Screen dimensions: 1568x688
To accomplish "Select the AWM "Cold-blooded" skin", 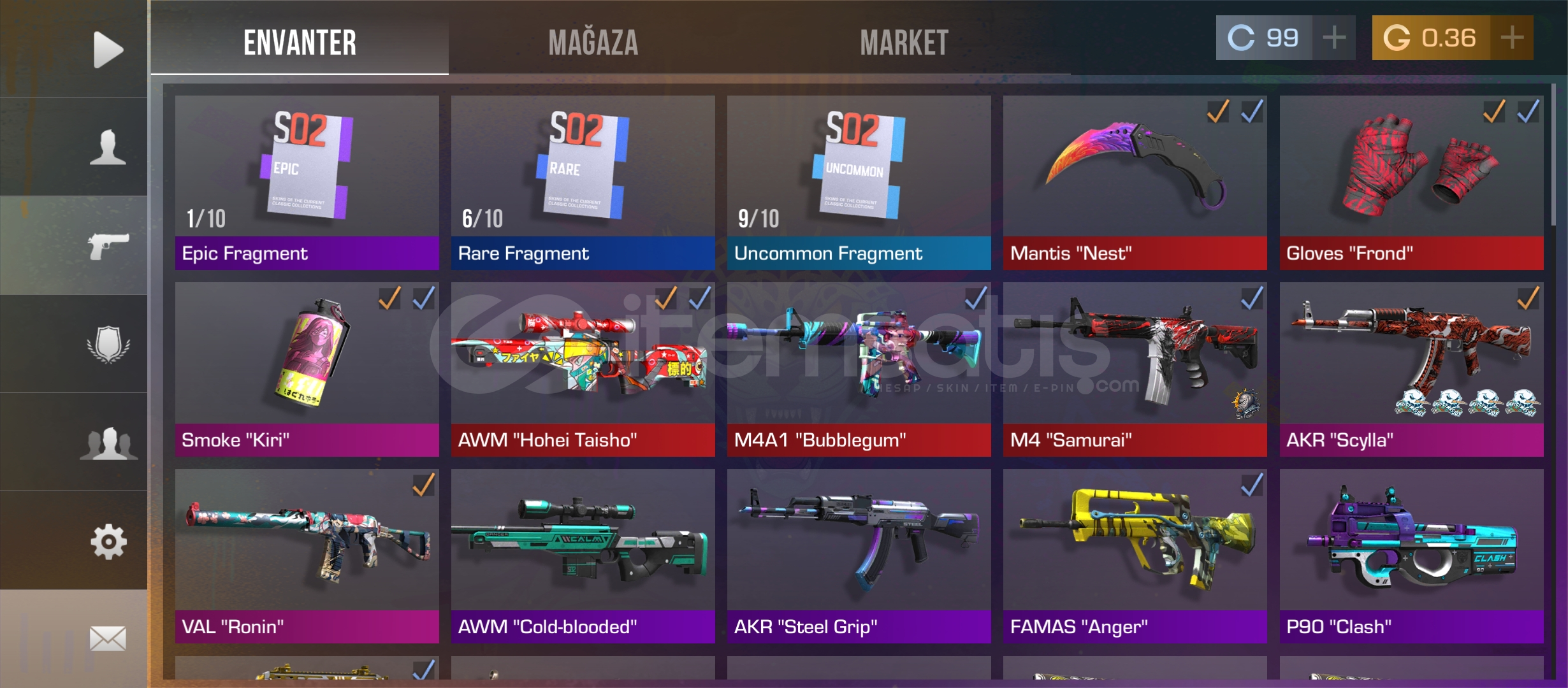I will pos(583,556).
